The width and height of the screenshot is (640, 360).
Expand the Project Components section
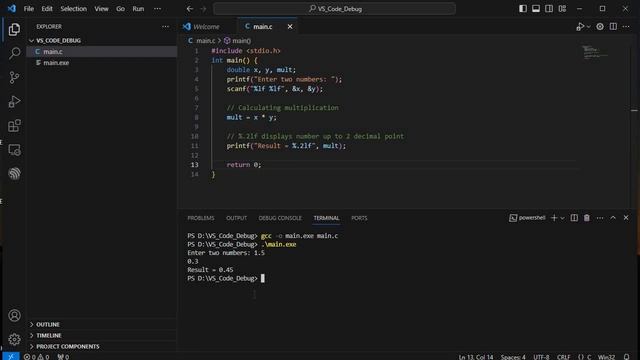(x=102, y=347)
